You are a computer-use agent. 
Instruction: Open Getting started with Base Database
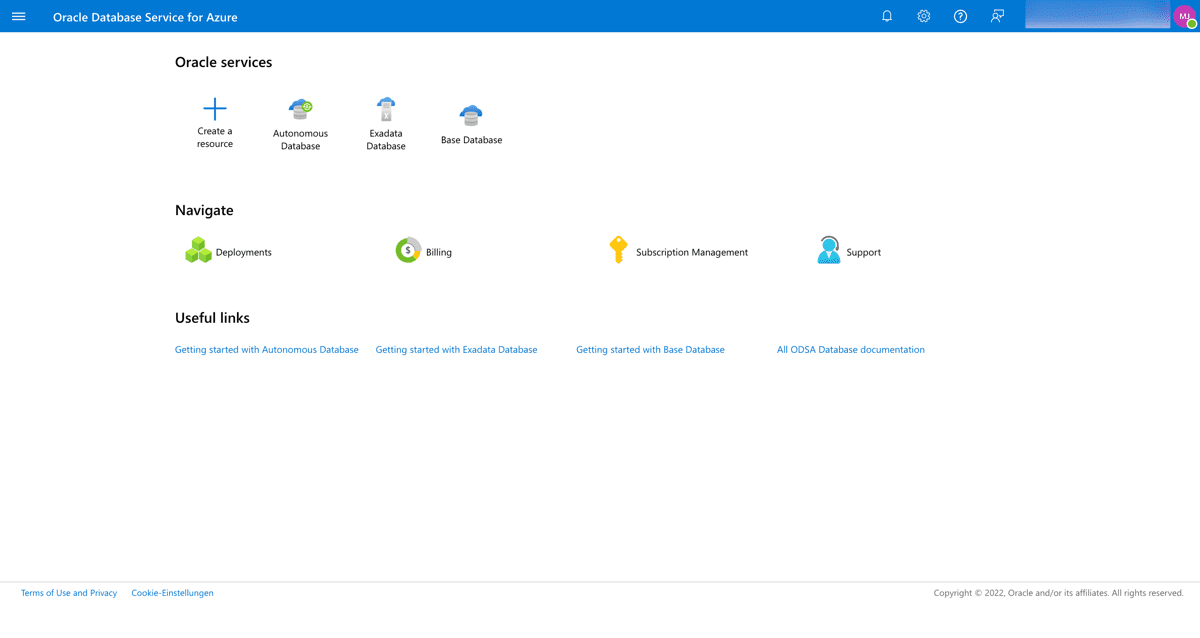pyautogui.click(x=650, y=350)
